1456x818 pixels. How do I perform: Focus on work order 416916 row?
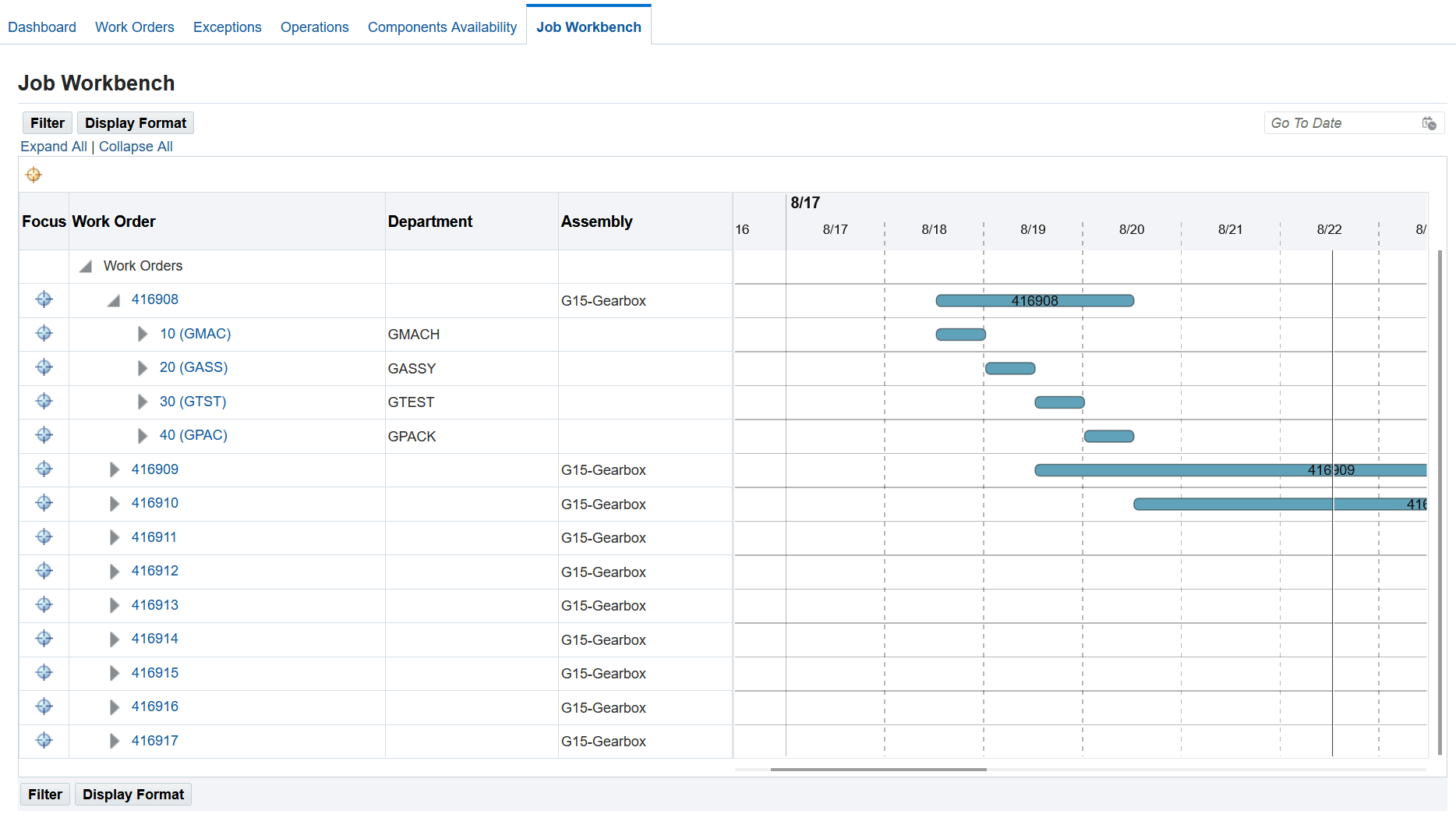(44, 706)
